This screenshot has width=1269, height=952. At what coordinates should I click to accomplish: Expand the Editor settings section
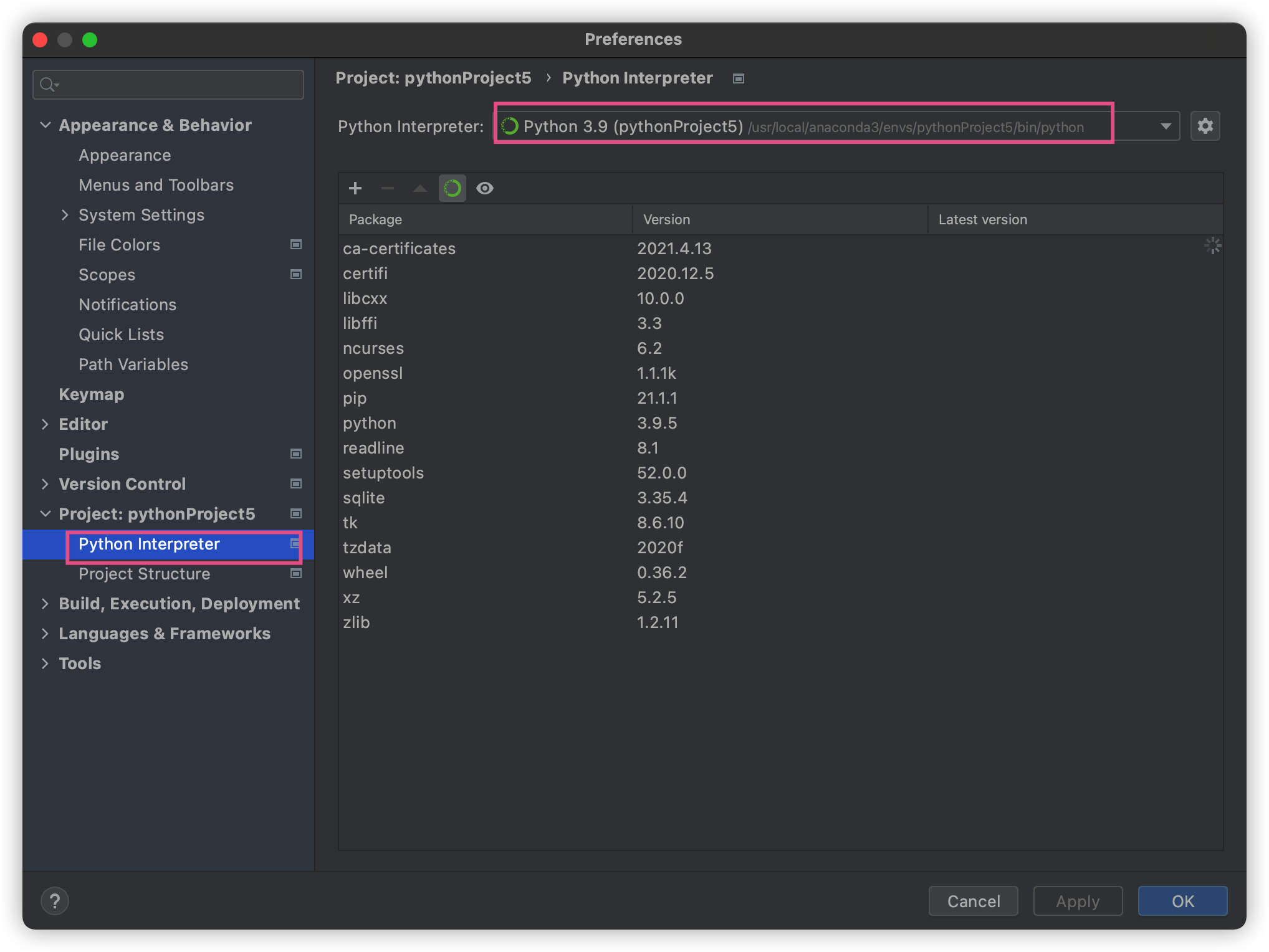(45, 424)
